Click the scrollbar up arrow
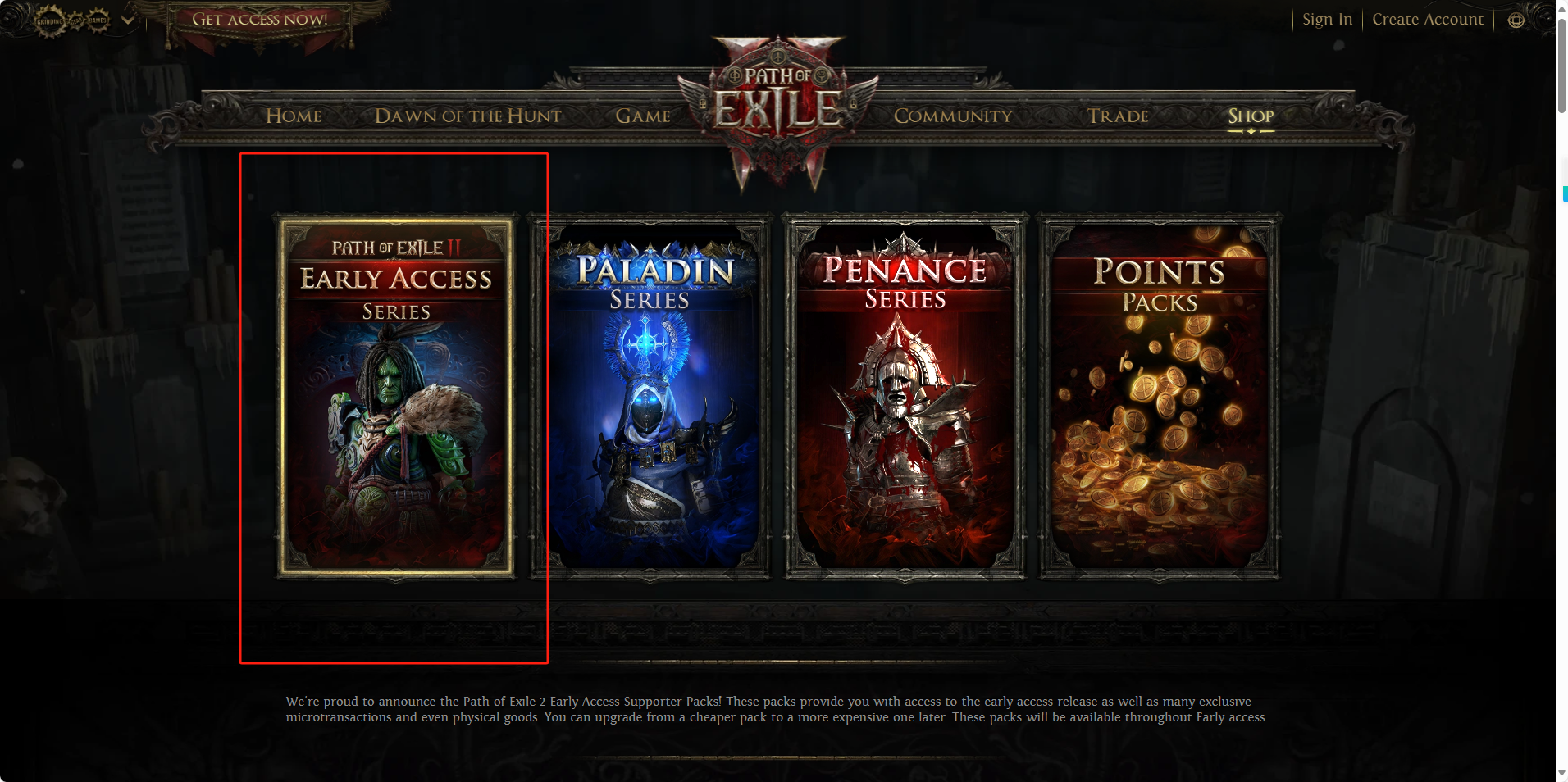The width and height of the screenshot is (1568, 782). coord(1561,7)
